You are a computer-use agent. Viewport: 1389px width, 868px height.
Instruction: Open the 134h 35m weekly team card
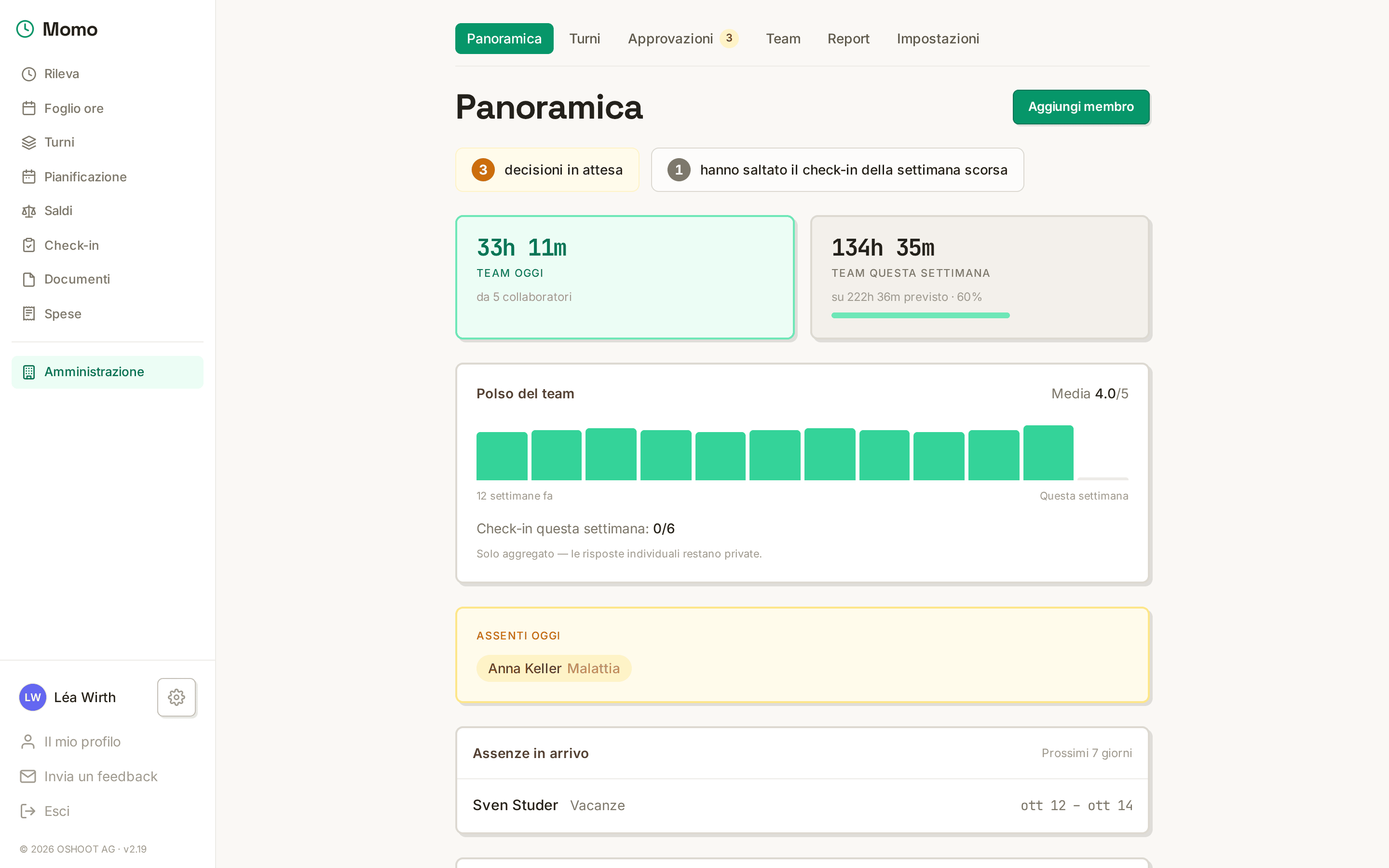[980, 277]
